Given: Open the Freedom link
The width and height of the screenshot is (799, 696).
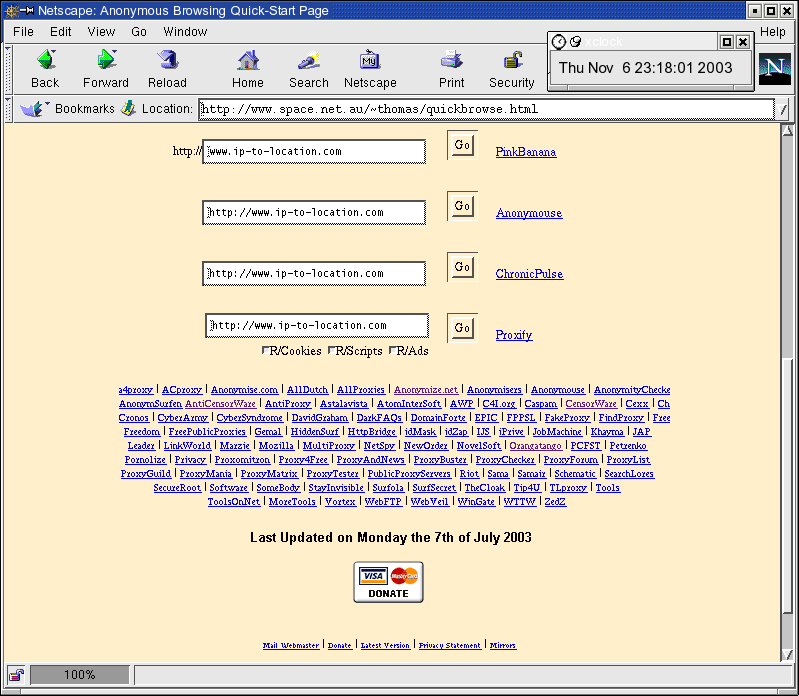Looking at the screenshot, I should point(142,432).
